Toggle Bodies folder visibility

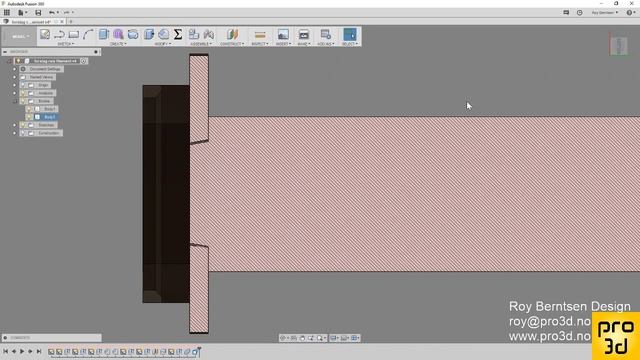pyautogui.click(x=23, y=101)
